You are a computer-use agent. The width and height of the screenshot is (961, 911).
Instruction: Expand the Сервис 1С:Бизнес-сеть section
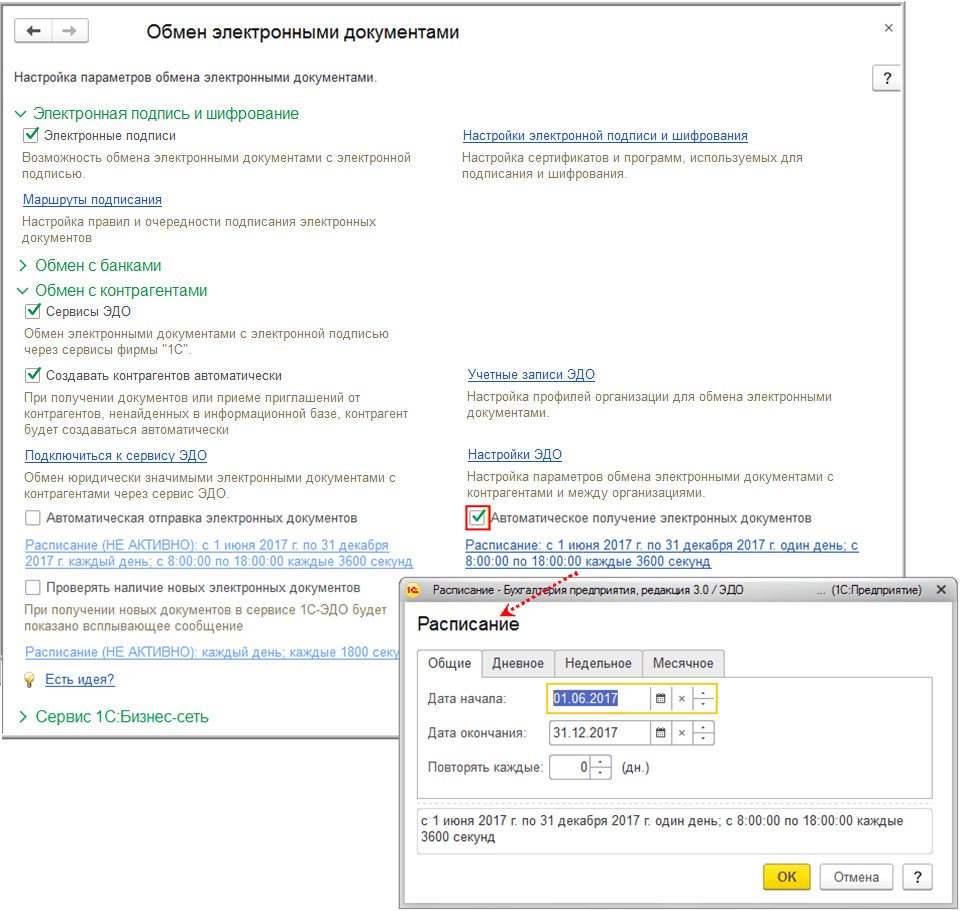click(24, 717)
